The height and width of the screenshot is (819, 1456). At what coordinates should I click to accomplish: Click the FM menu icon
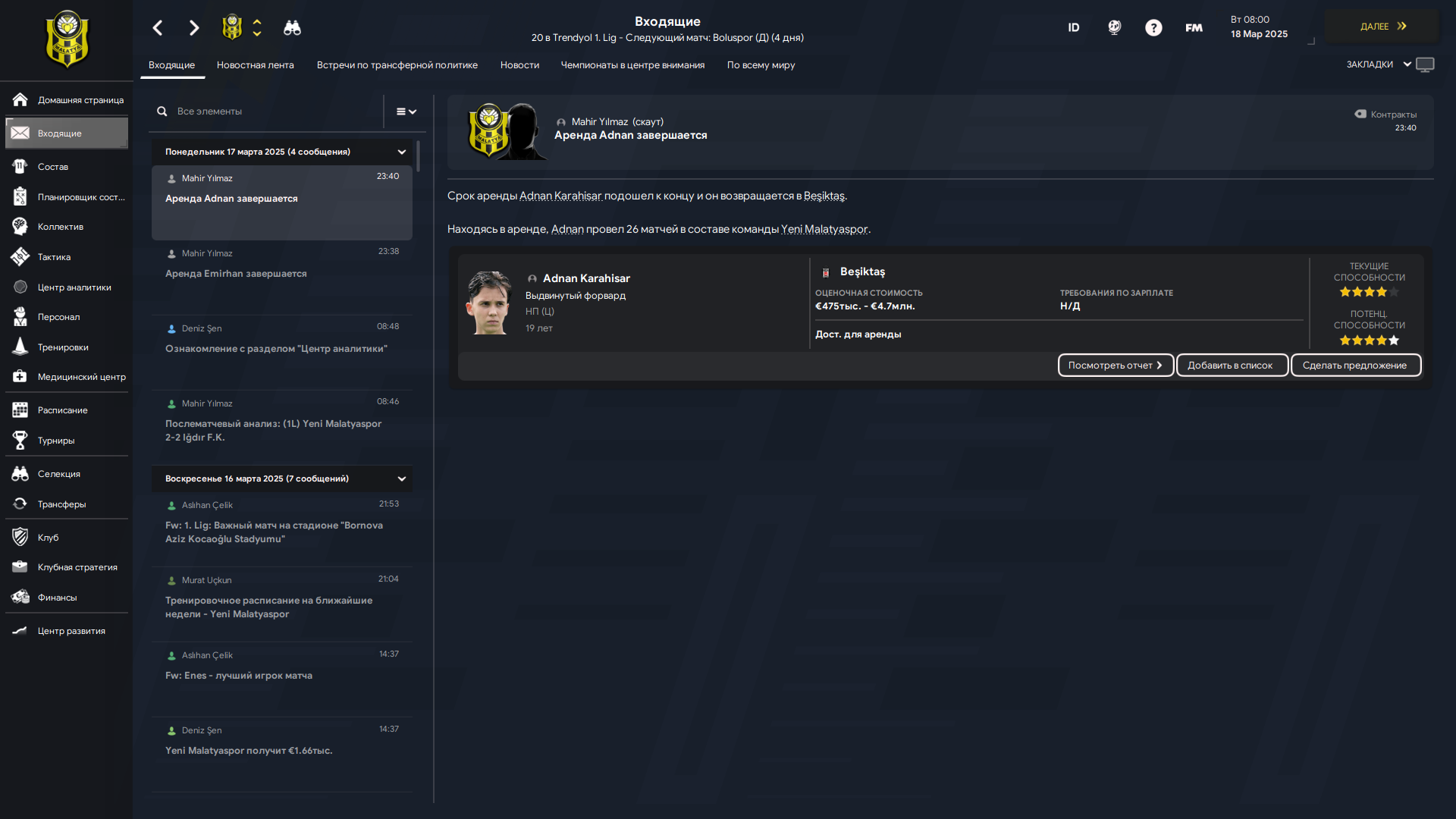click(1194, 28)
